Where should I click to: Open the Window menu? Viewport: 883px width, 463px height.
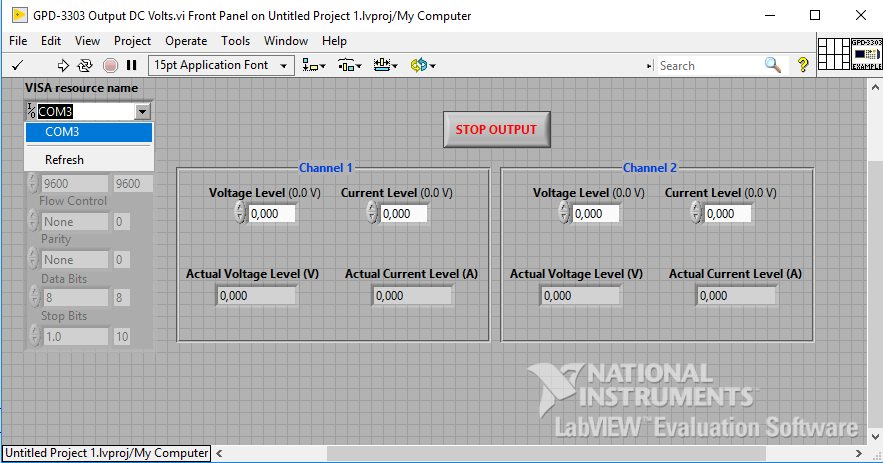pyautogui.click(x=286, y=41)
